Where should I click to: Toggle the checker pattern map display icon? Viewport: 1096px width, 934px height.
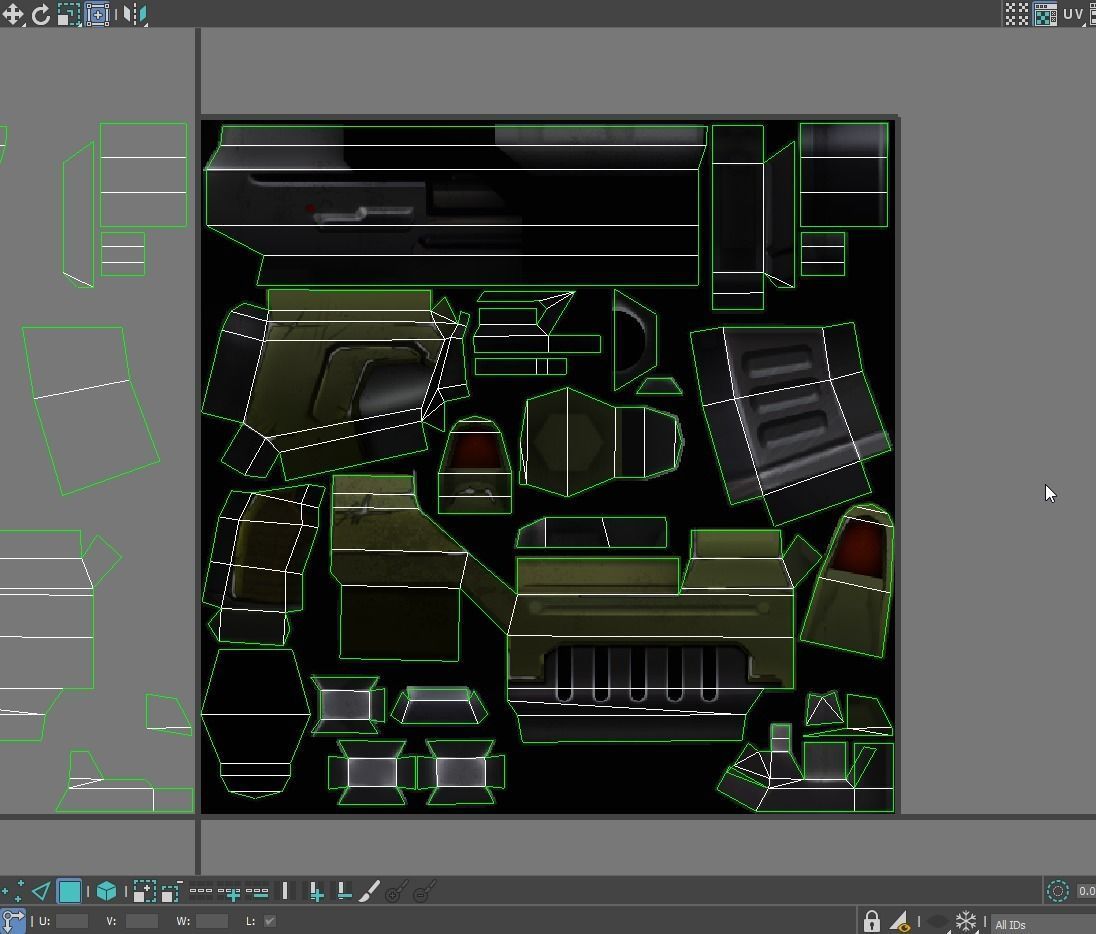point(1045,14)
